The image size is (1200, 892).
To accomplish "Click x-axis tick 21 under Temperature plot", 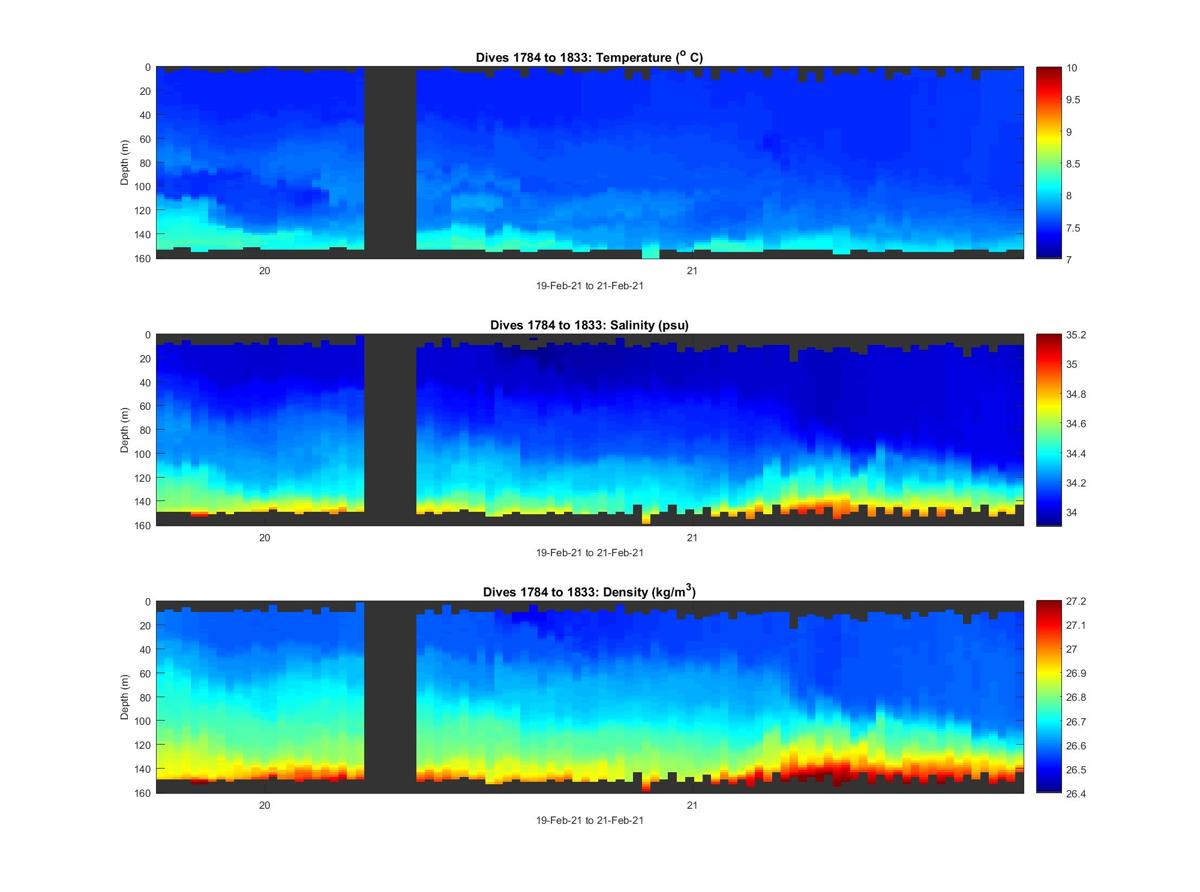I will [692, 270].
